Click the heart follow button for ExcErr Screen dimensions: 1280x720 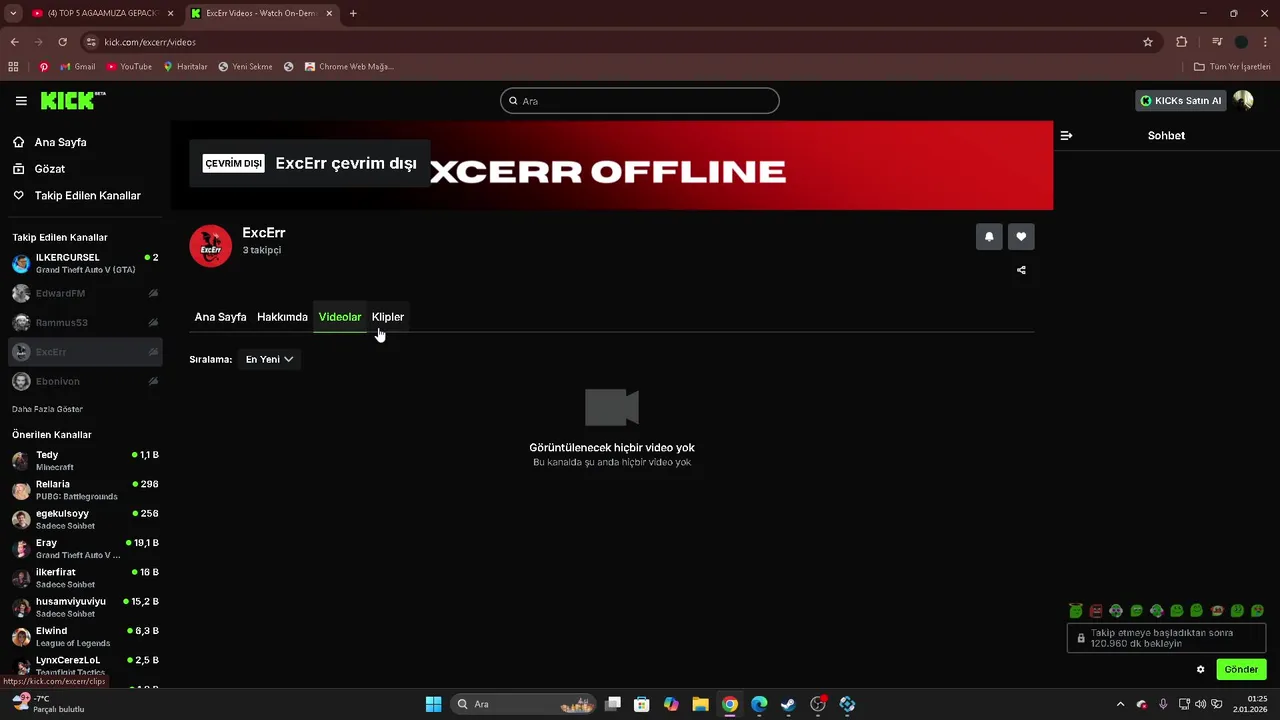tap(1021, 237)
